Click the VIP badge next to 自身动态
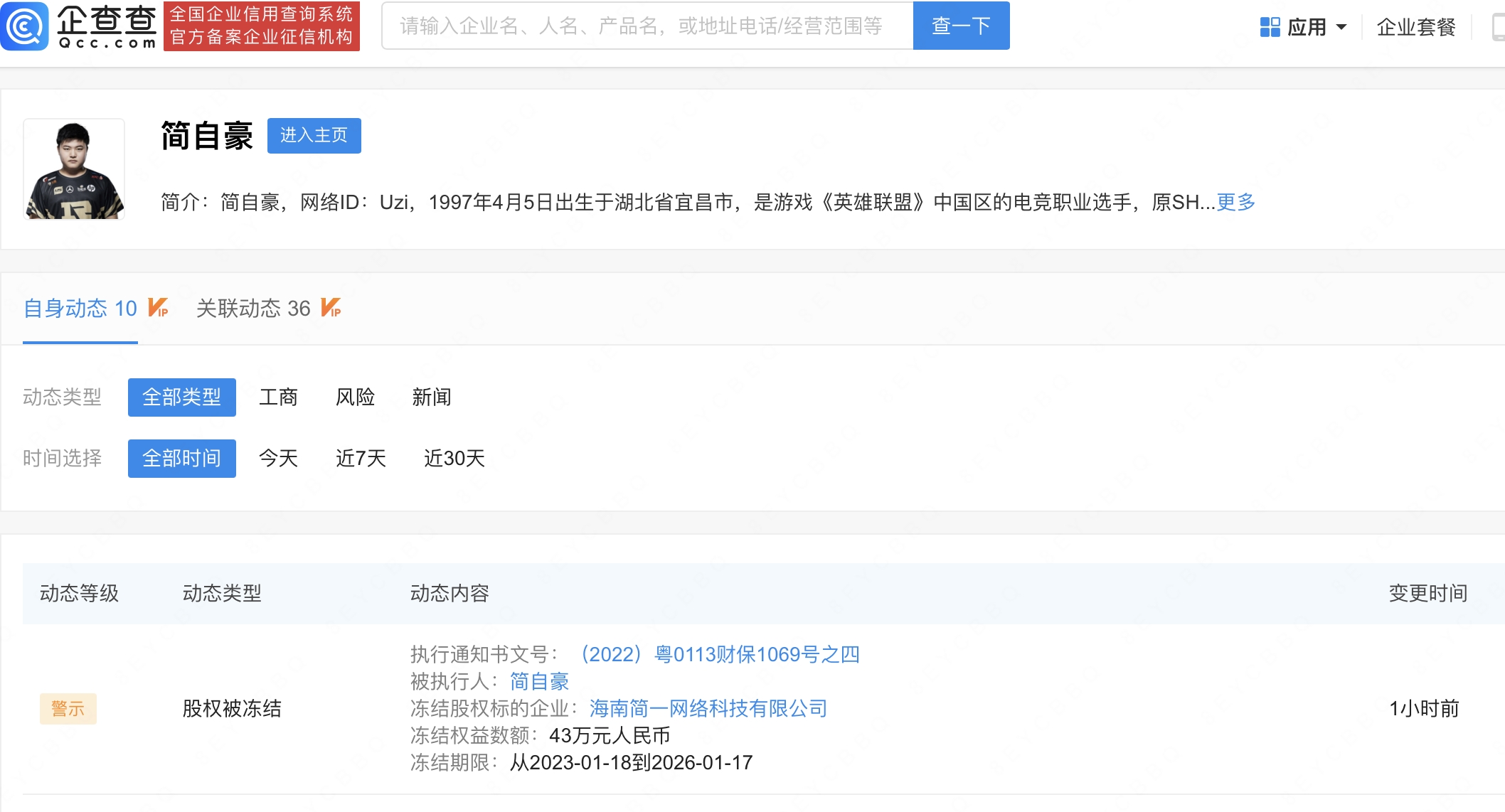The image size is (1505, 812). tap(158, 308)
